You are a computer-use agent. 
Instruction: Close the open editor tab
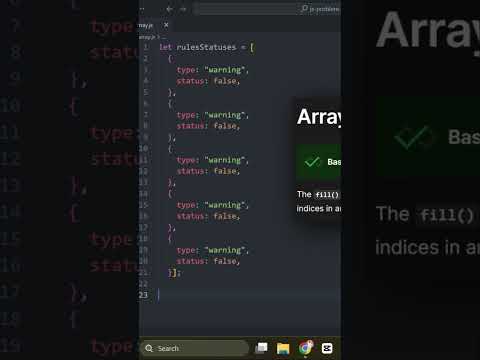point(166,25)
